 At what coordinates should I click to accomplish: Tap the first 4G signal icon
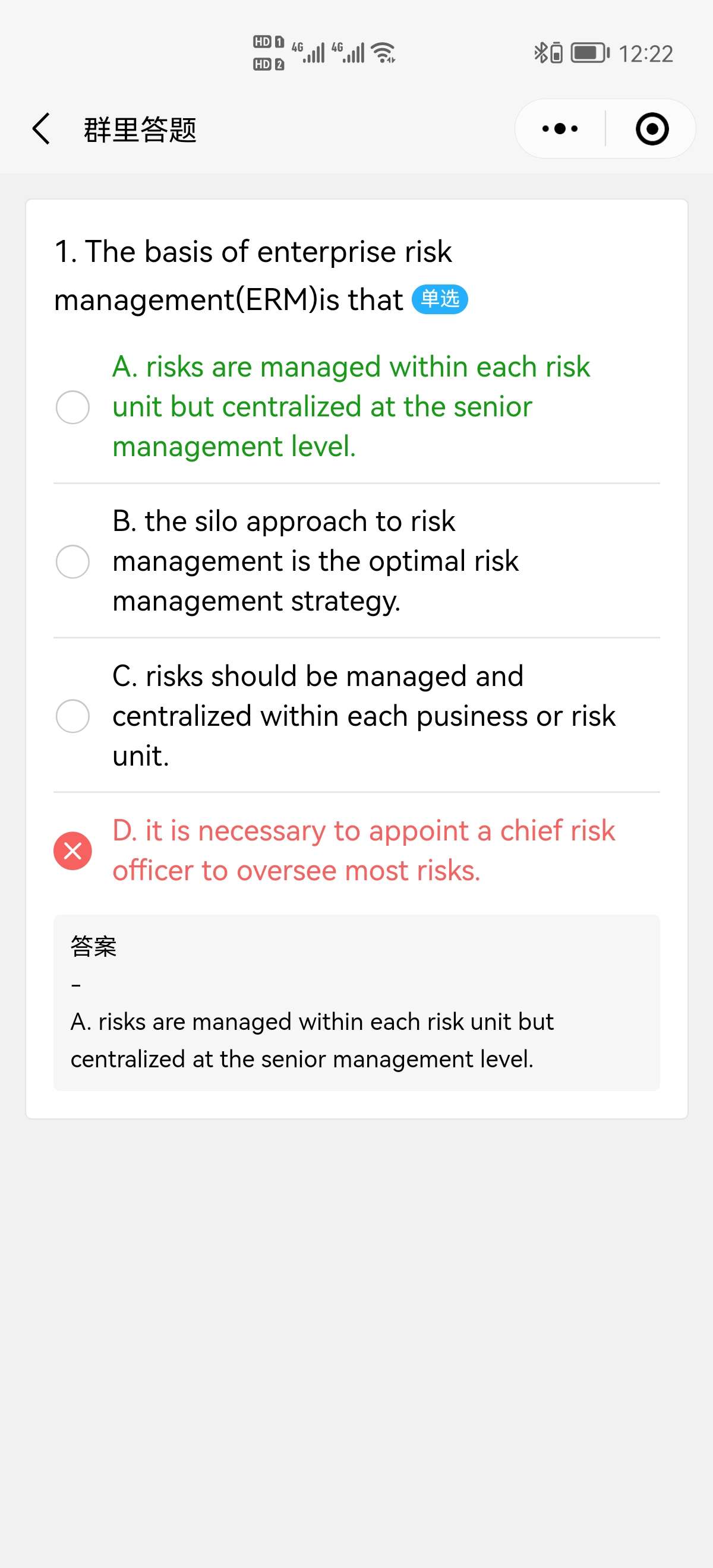(309, 53)
